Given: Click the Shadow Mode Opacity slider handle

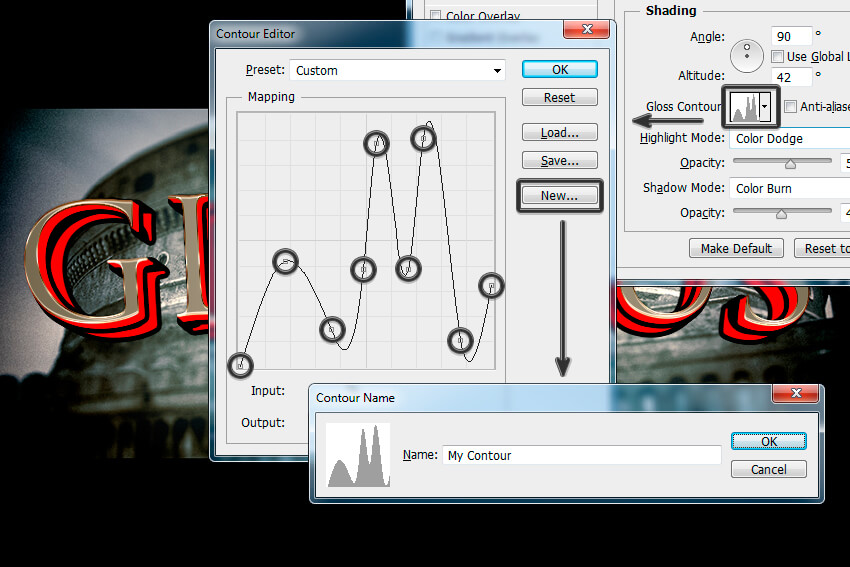Looking at the screenshot, I should coord(781,214).
